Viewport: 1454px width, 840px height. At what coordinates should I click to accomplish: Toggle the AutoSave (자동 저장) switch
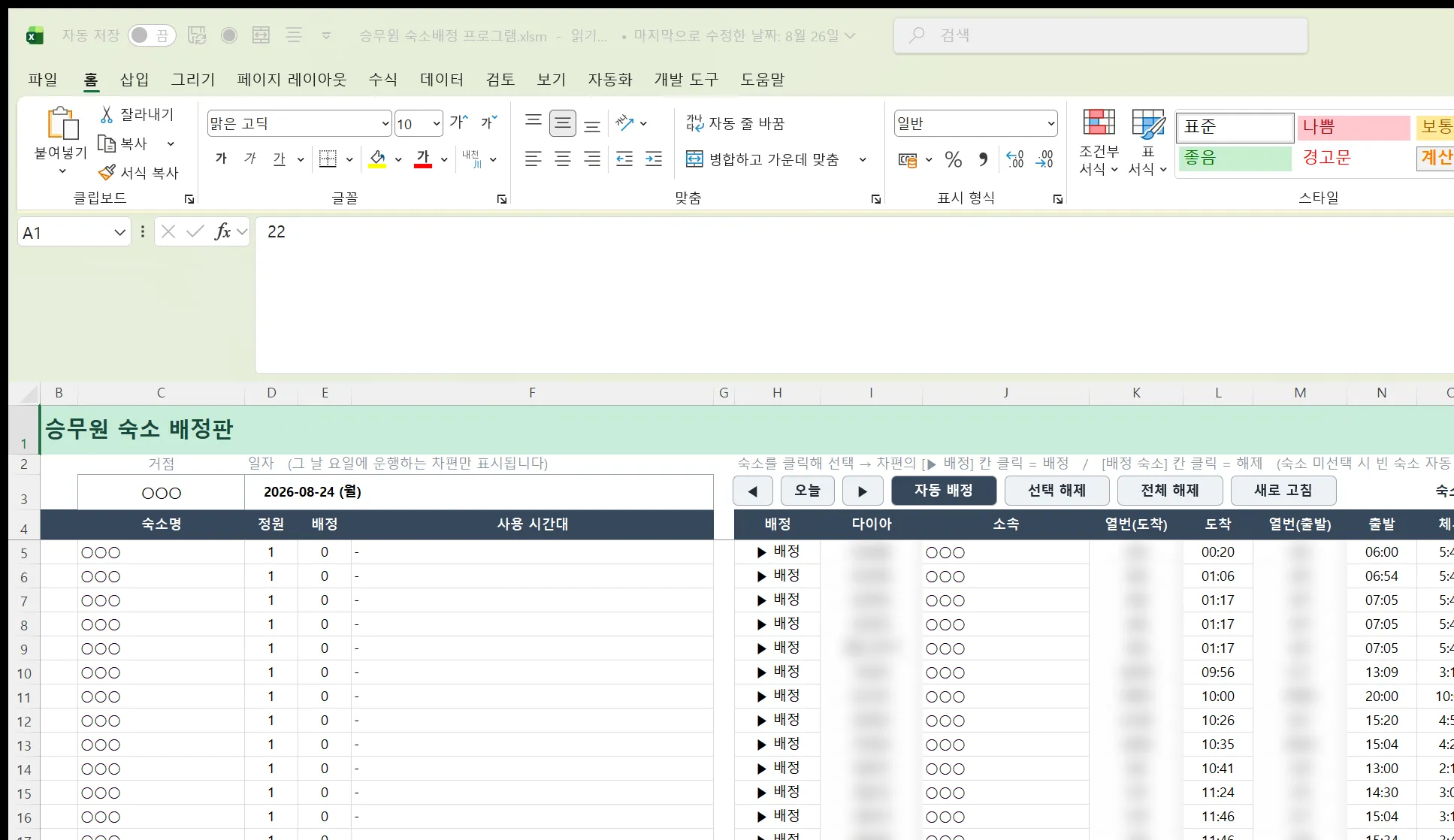pos(152,35)
